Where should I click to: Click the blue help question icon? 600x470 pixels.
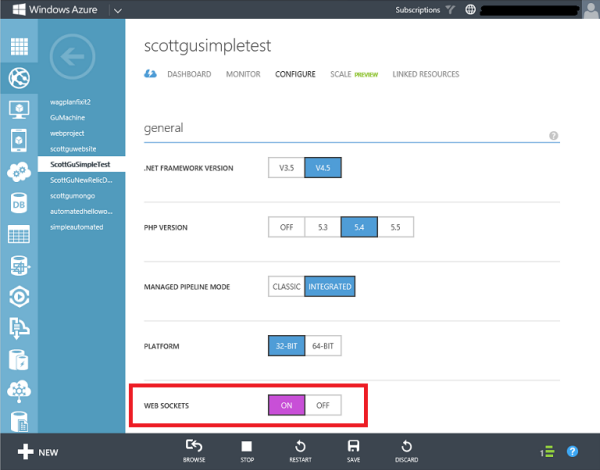(x=572, y=452)
